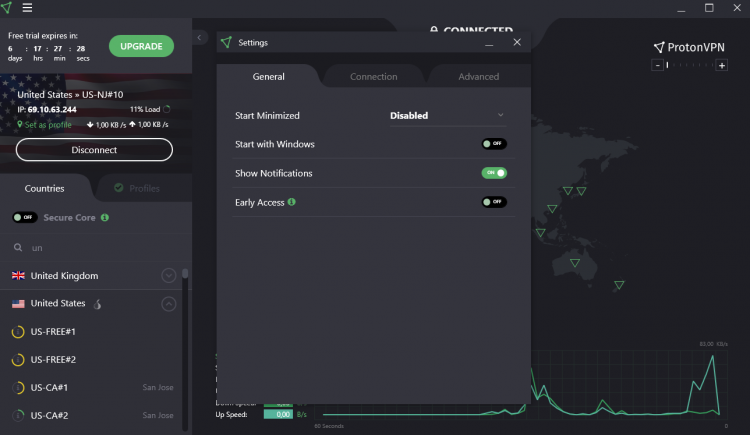Open the hamburger menu in the main window

(27, 8)
